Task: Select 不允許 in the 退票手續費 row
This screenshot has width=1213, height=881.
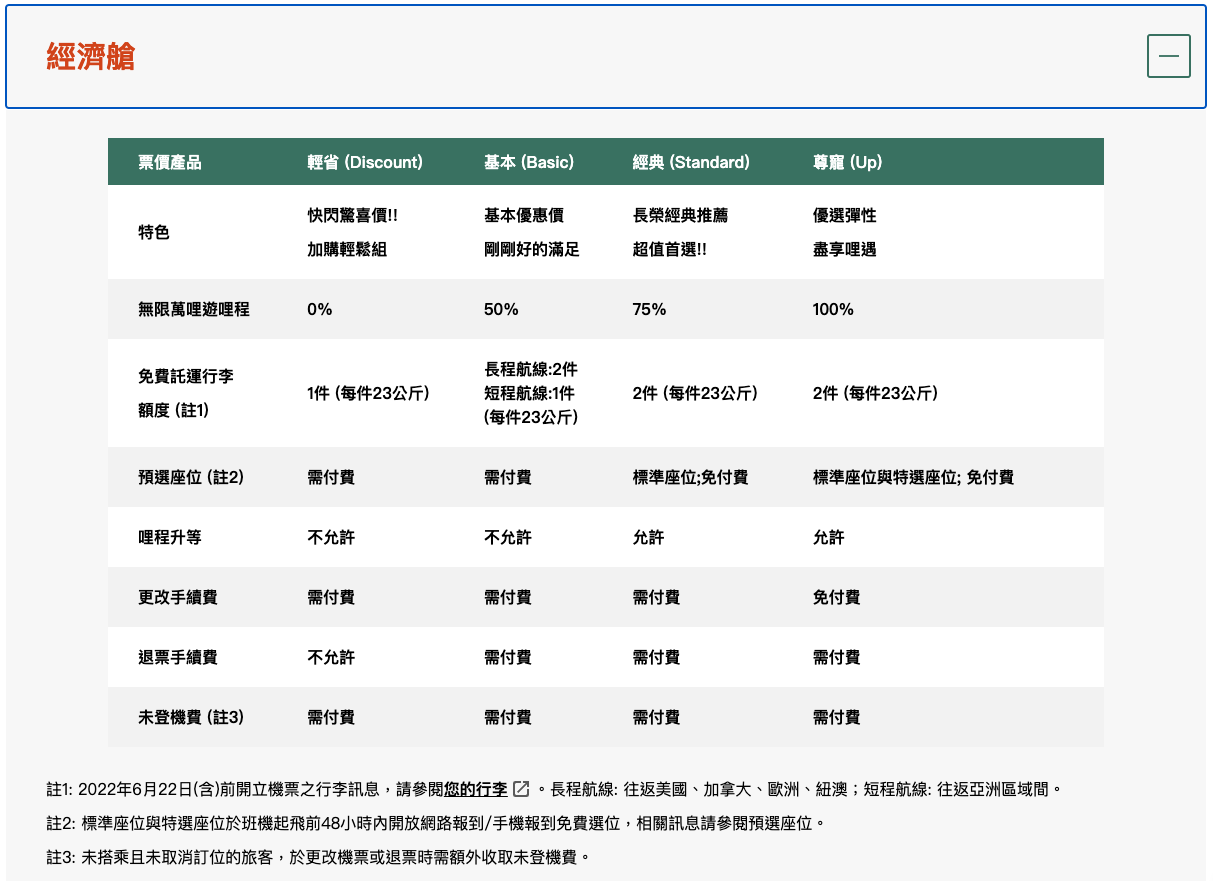Action: coord(331,657)
